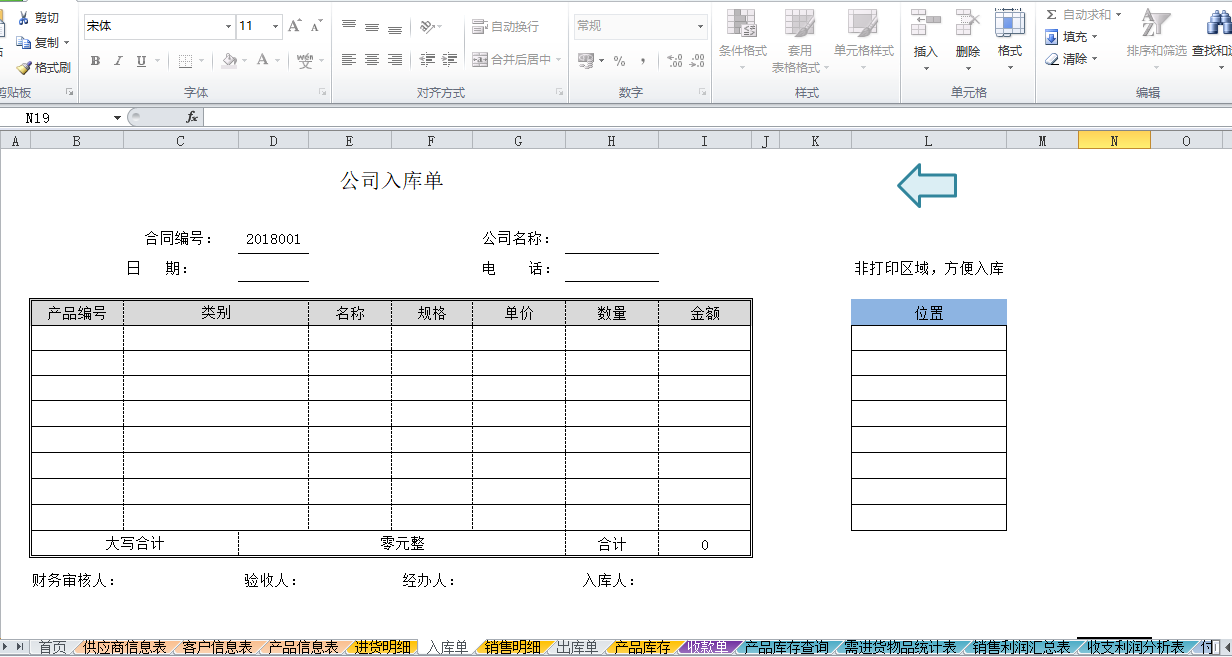Expand Merge and Center dropdown arrow

[x=557, y=60]
